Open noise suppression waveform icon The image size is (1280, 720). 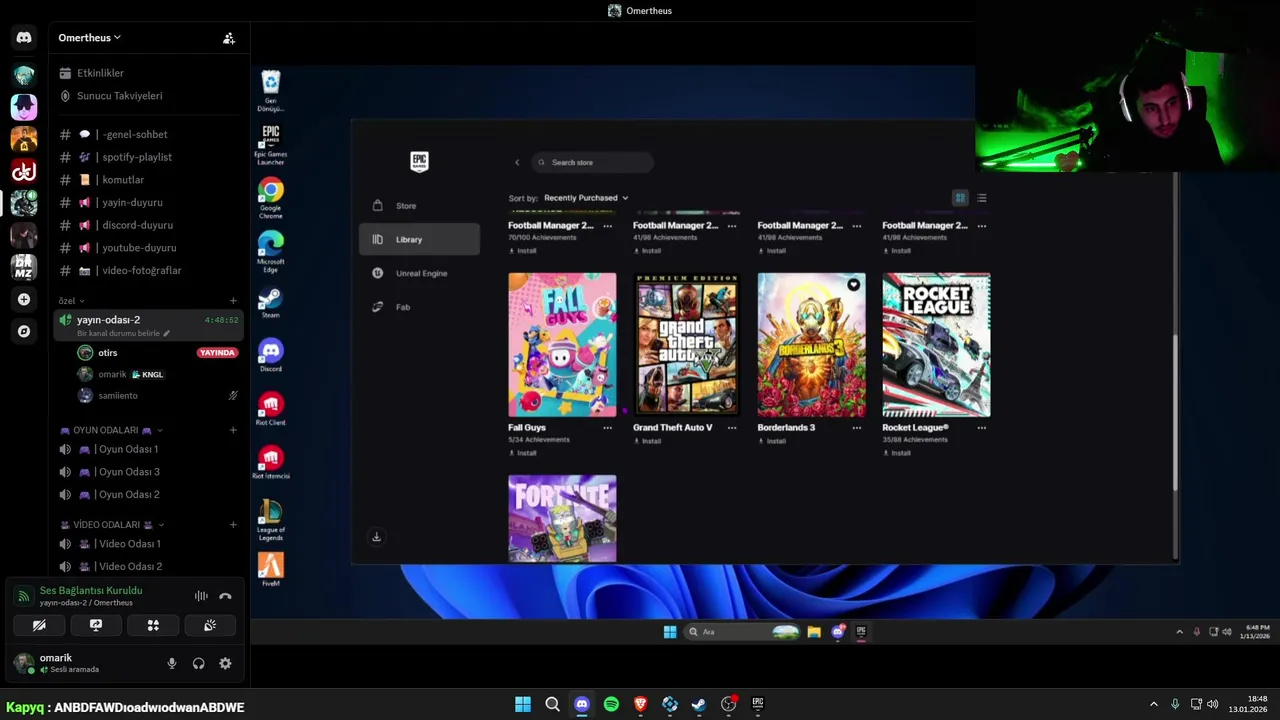(201, 596)
